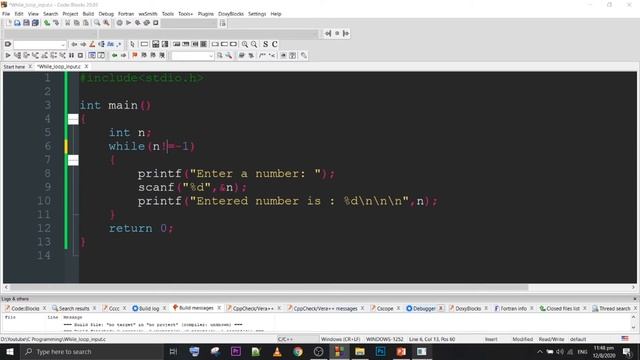Image resolution: width=640 pixels, height=360 pixels.
Task: Close the Build messages tab
Action: 219,308
